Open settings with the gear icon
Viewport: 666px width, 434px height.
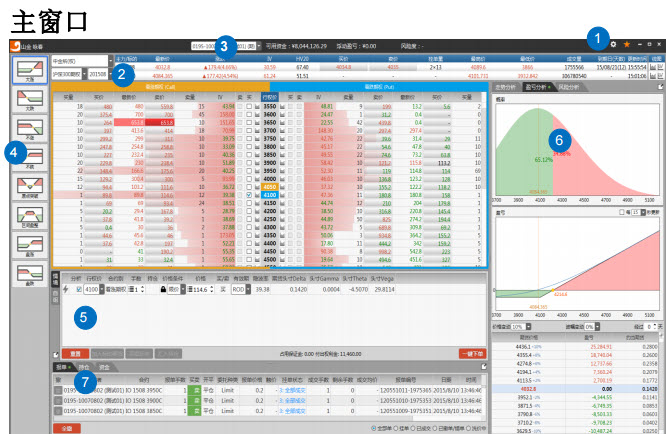(613, 44)
